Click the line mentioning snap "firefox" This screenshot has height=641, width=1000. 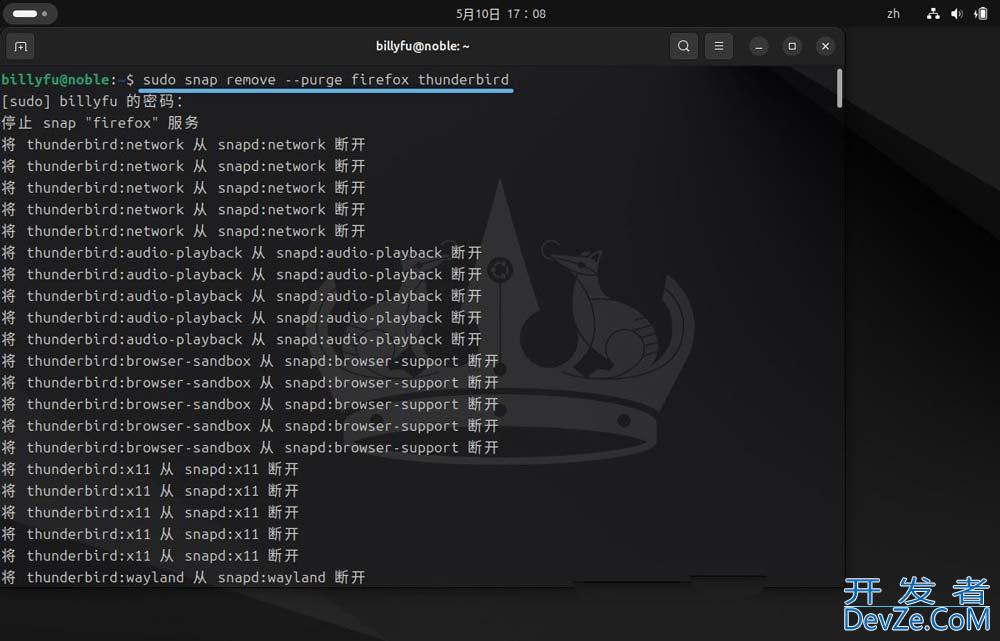[100, 123]
